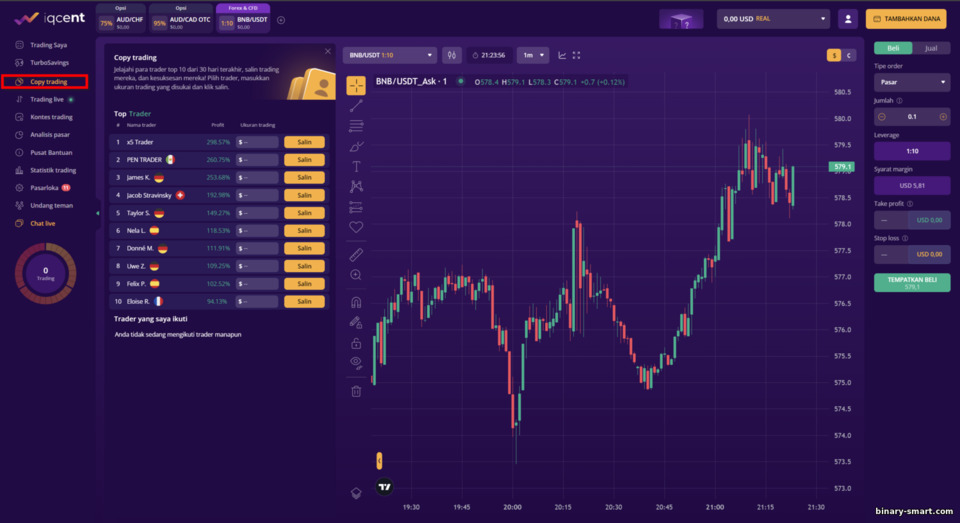Hide all drawings with eye icon
960x523 pixels.
[x=356, y=363]
